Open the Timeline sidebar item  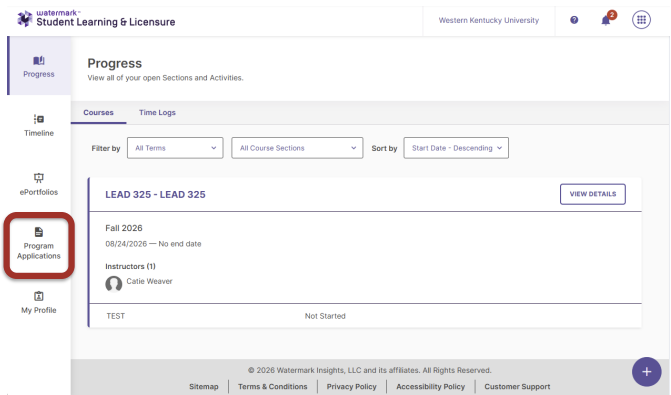click(39, 125)
